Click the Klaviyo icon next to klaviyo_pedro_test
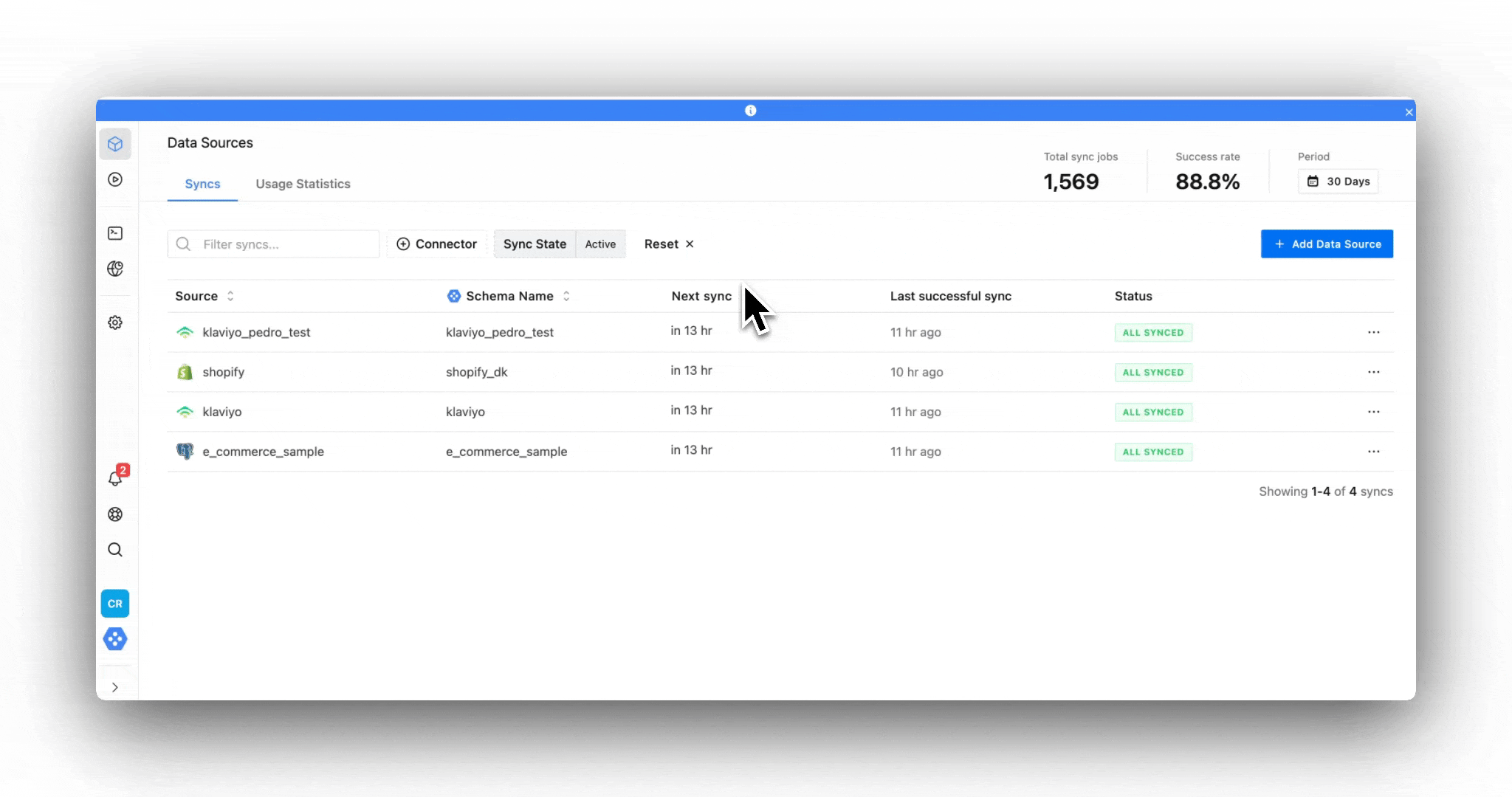This screenshot has height=797, width=1512. pyautogui.click(x=185, y=332)
